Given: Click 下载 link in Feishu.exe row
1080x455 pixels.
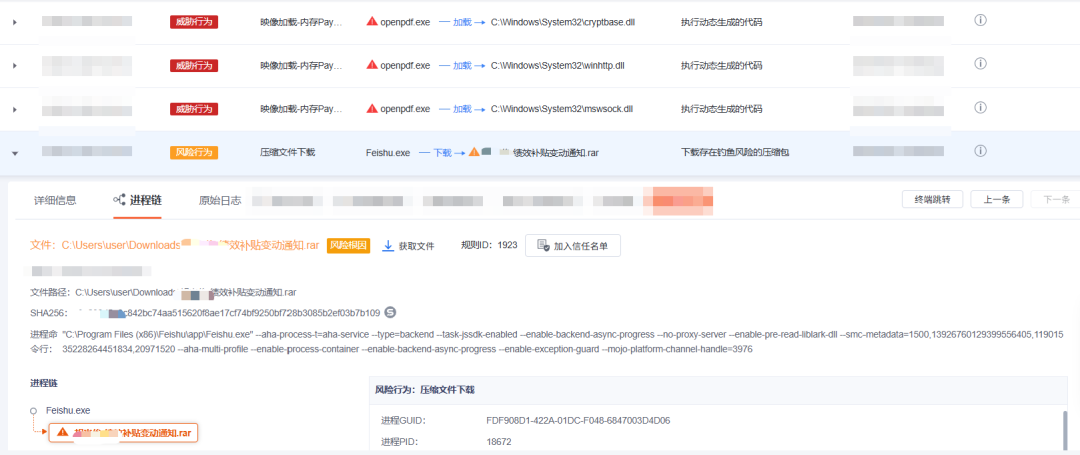Looking at the screenshot, I should point(442,152).
